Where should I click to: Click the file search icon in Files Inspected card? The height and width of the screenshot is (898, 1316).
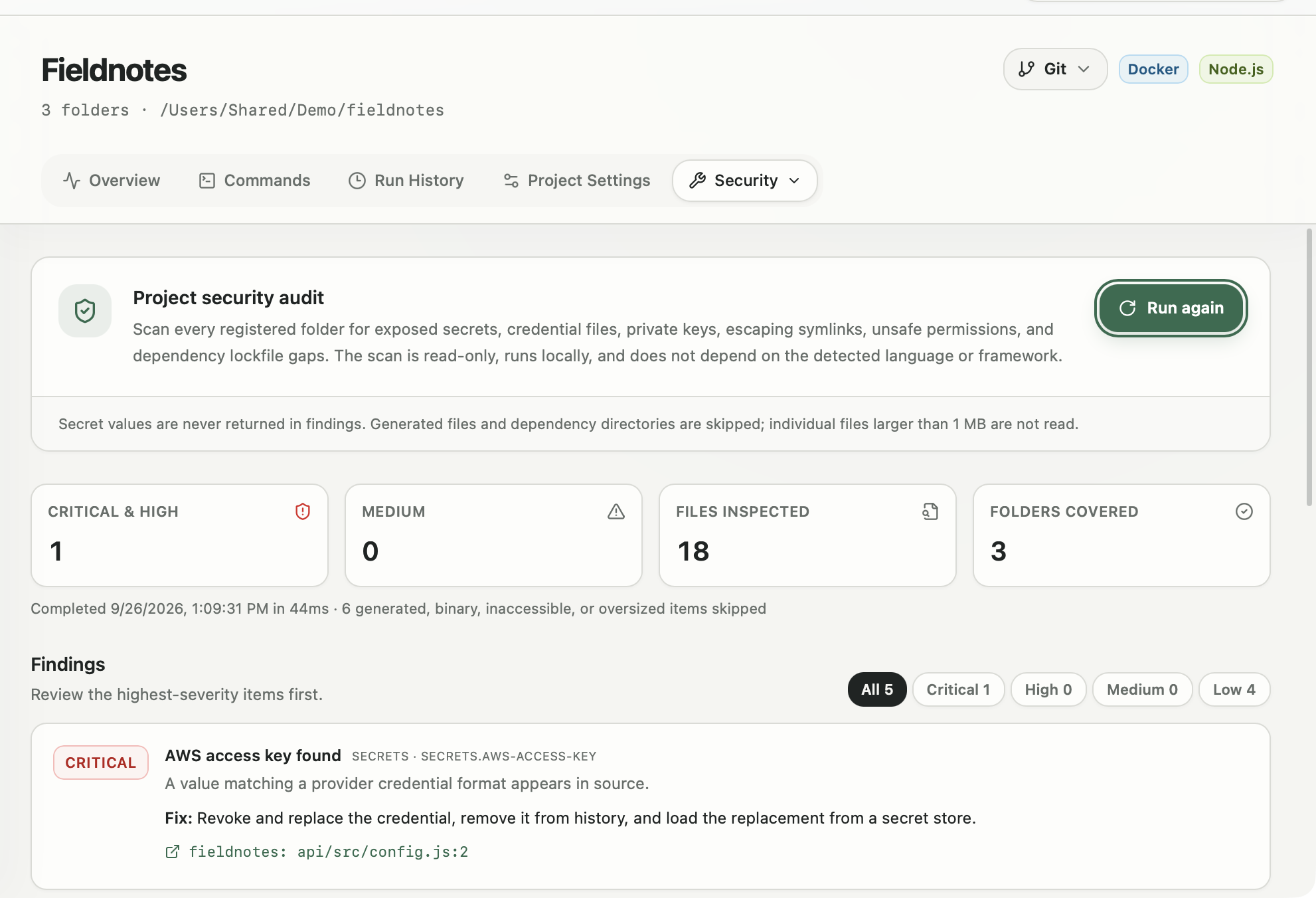930,511
